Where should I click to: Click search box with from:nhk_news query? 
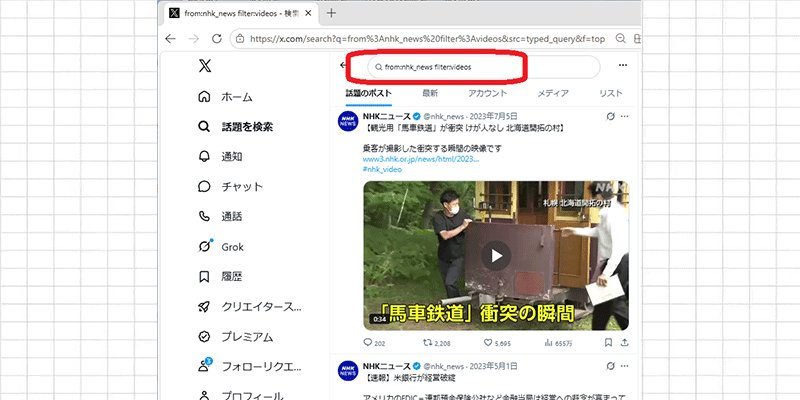tap(483, 67)
